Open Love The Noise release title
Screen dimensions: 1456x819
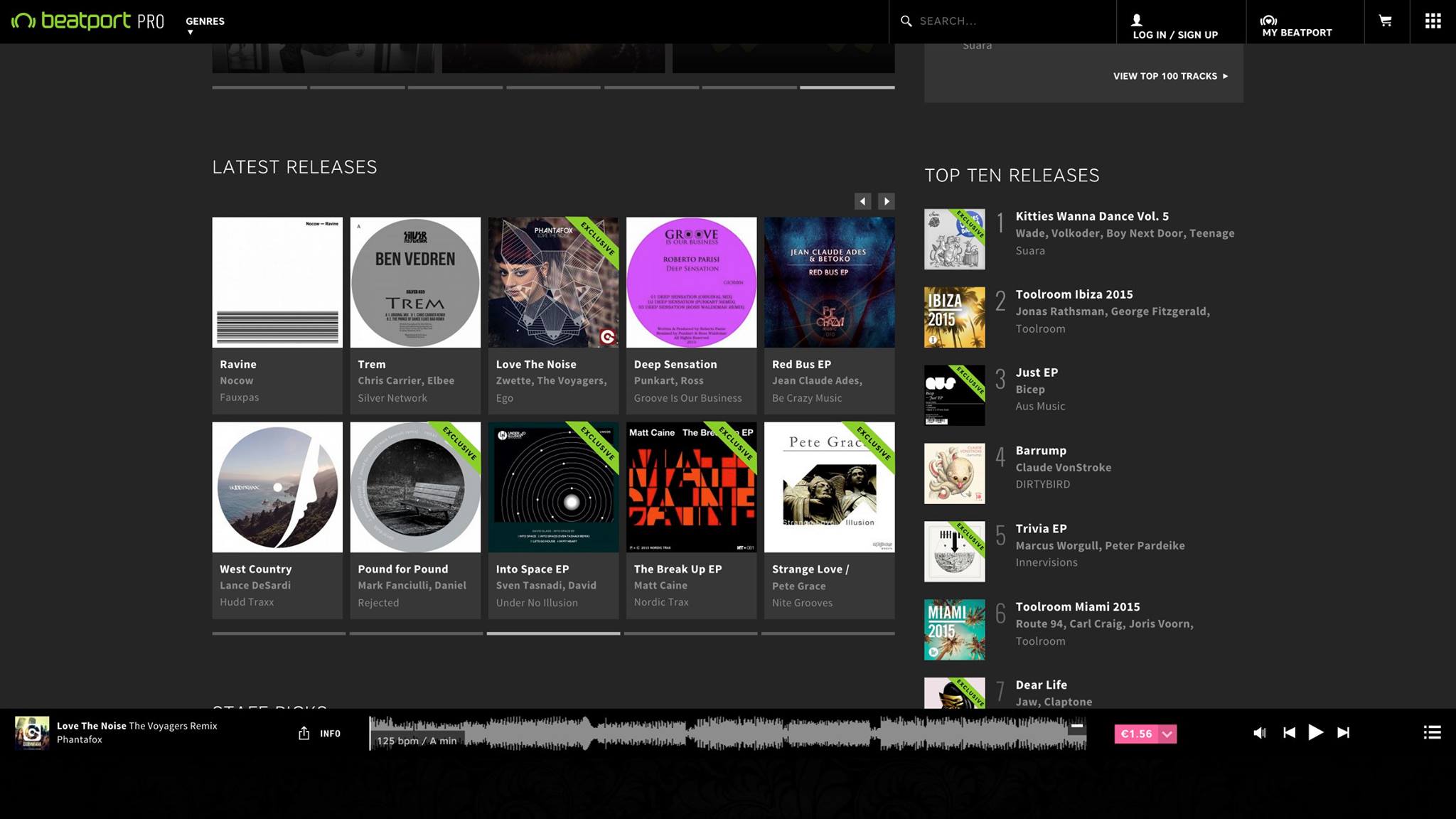pos(536,364)
